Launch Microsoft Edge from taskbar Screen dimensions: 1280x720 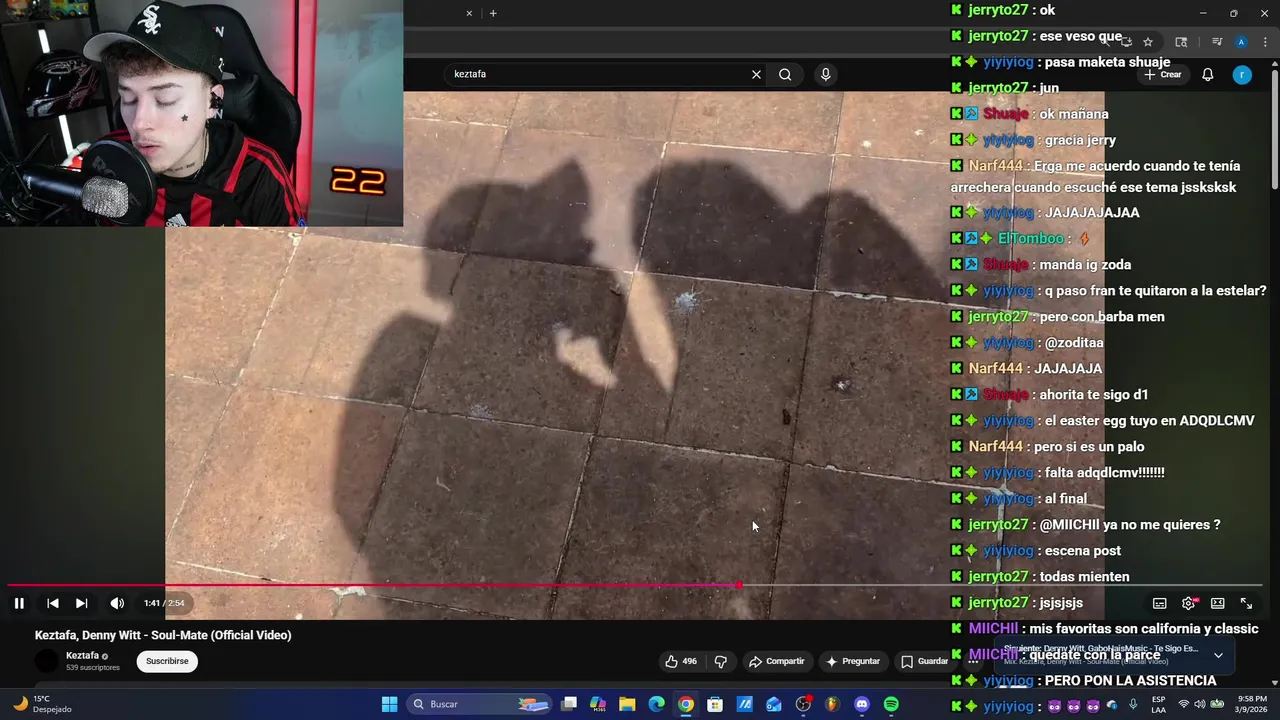pyautogui.click(x=656, y=704)
